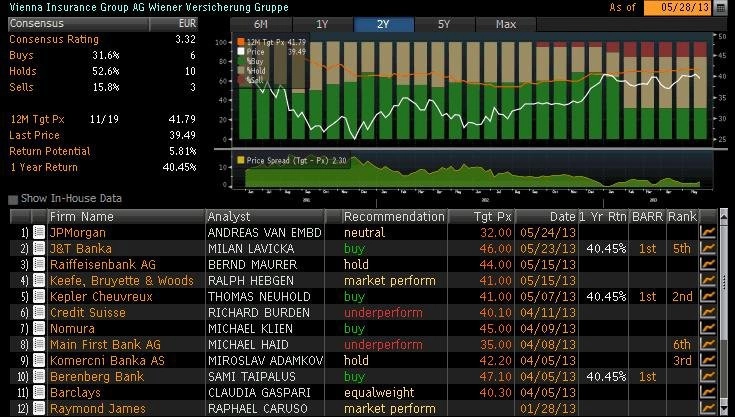Show Keefe, Bruyette & Woods chart icon

click(x=708, y=280)
